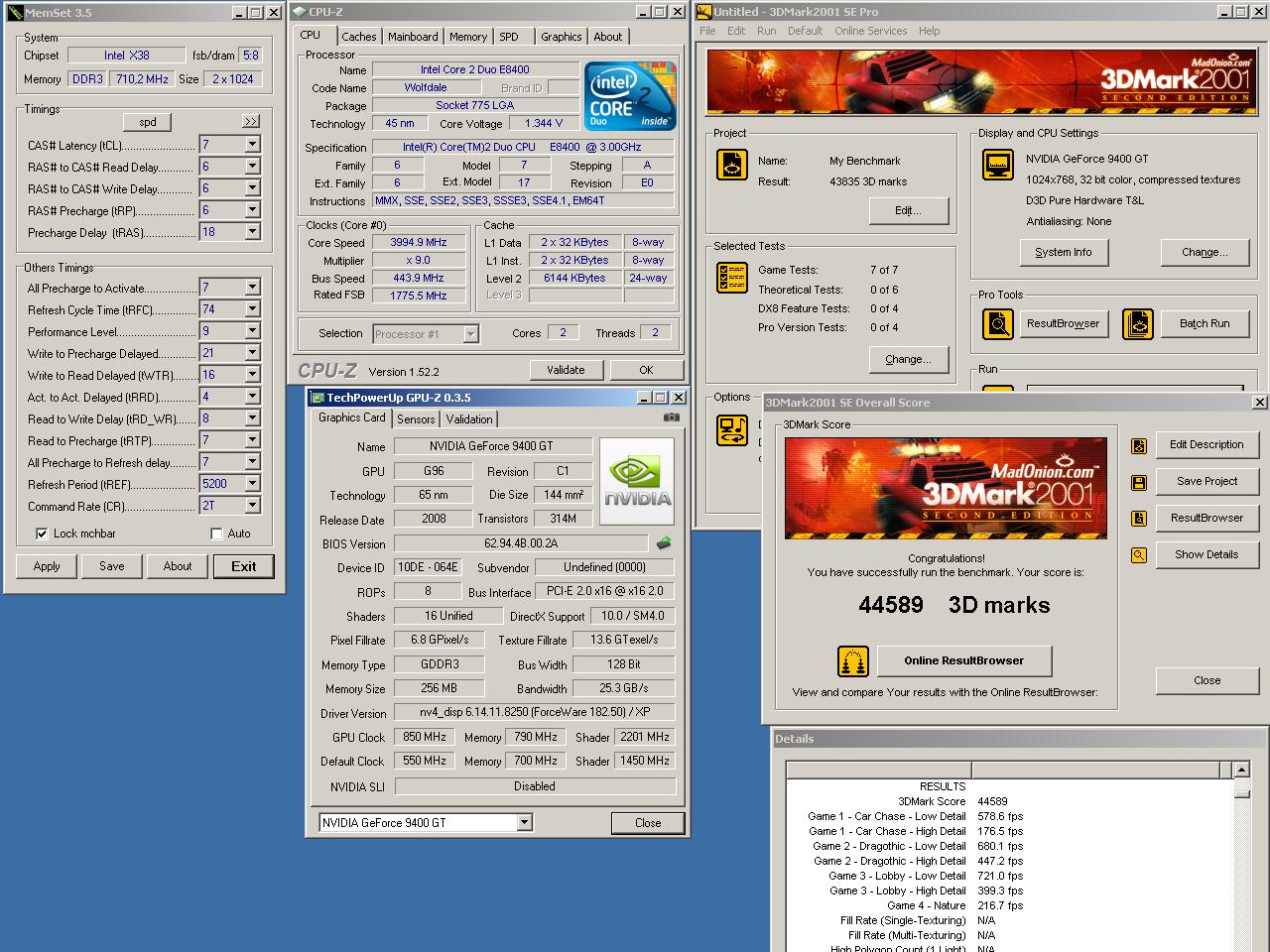Click the Online ResultBrowser button
1270x952 pixels.
click(963, 660)
